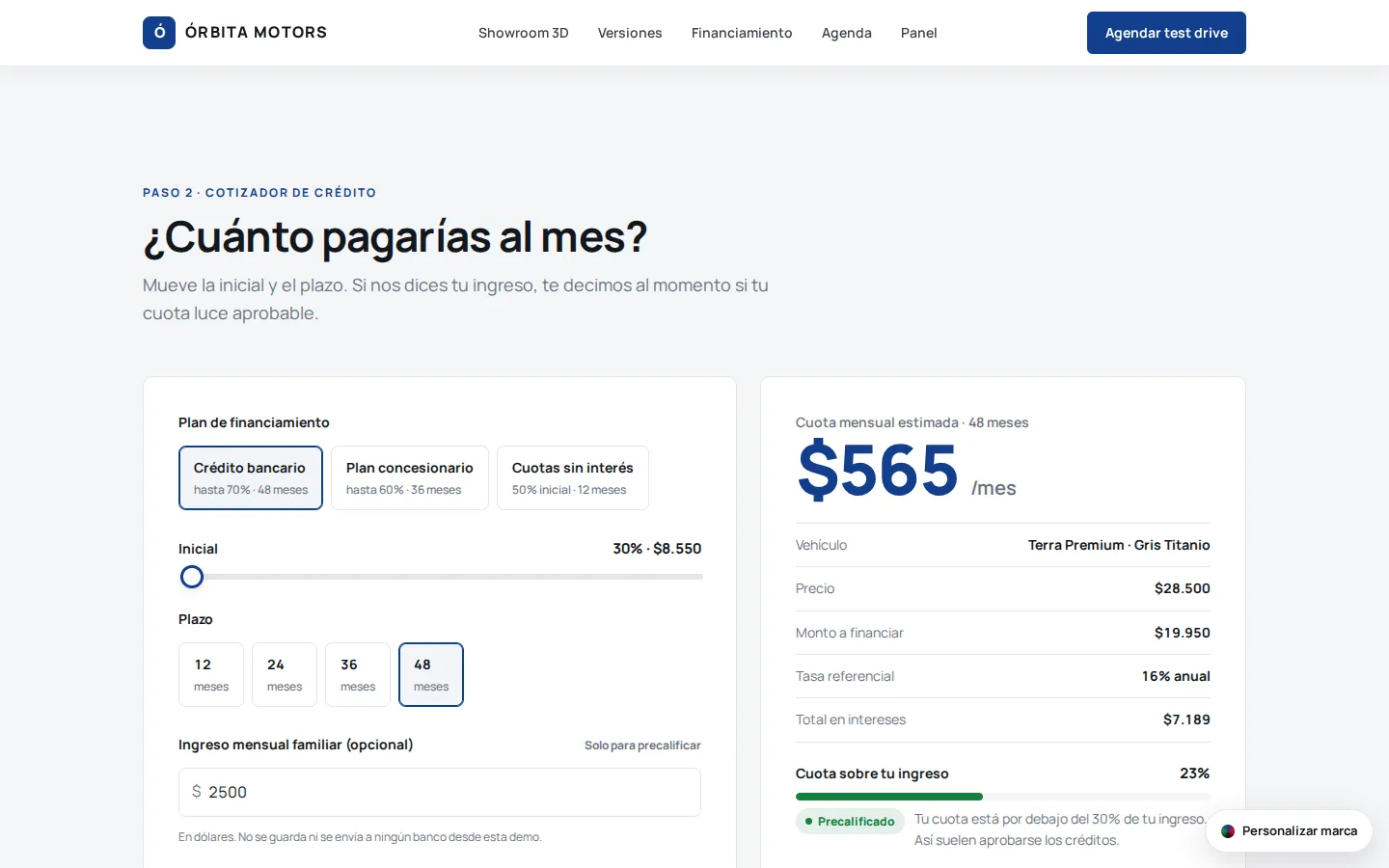This screenshot has width=1389, height=868.
Task: Click the '30% · $8.550' initial value
Action: click(x=657, y=549)
